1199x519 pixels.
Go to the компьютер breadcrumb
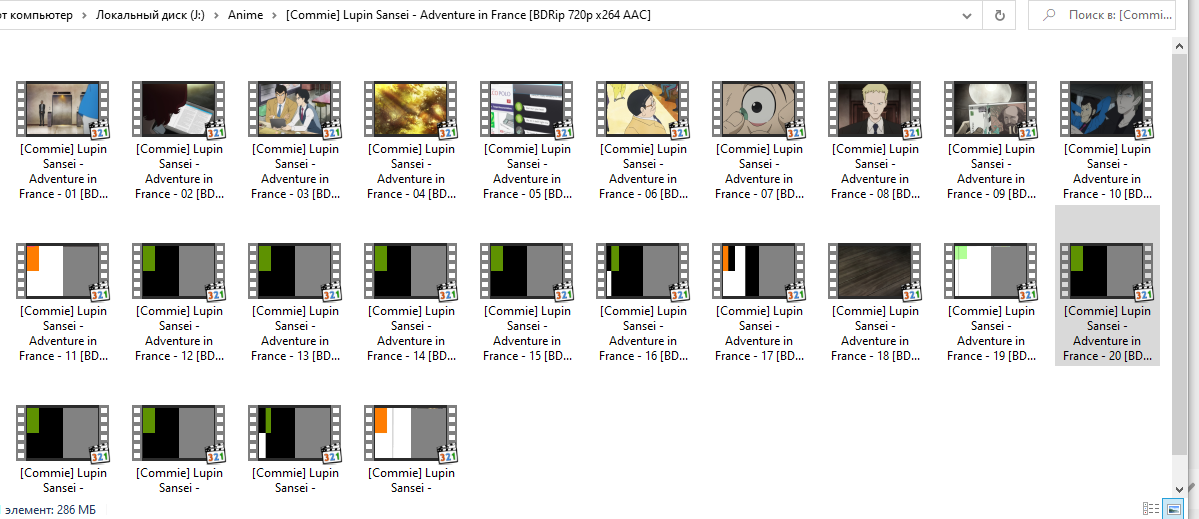(x=37, y=15)
